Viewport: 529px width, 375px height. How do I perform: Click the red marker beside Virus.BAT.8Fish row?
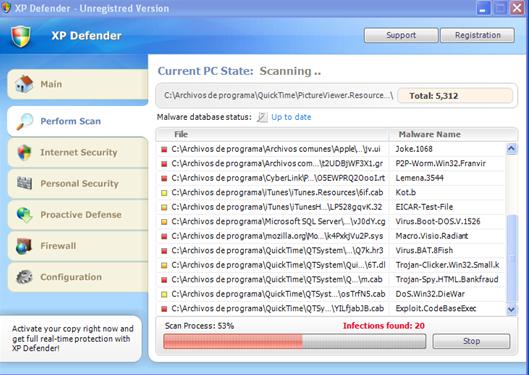tap(164, 251)
